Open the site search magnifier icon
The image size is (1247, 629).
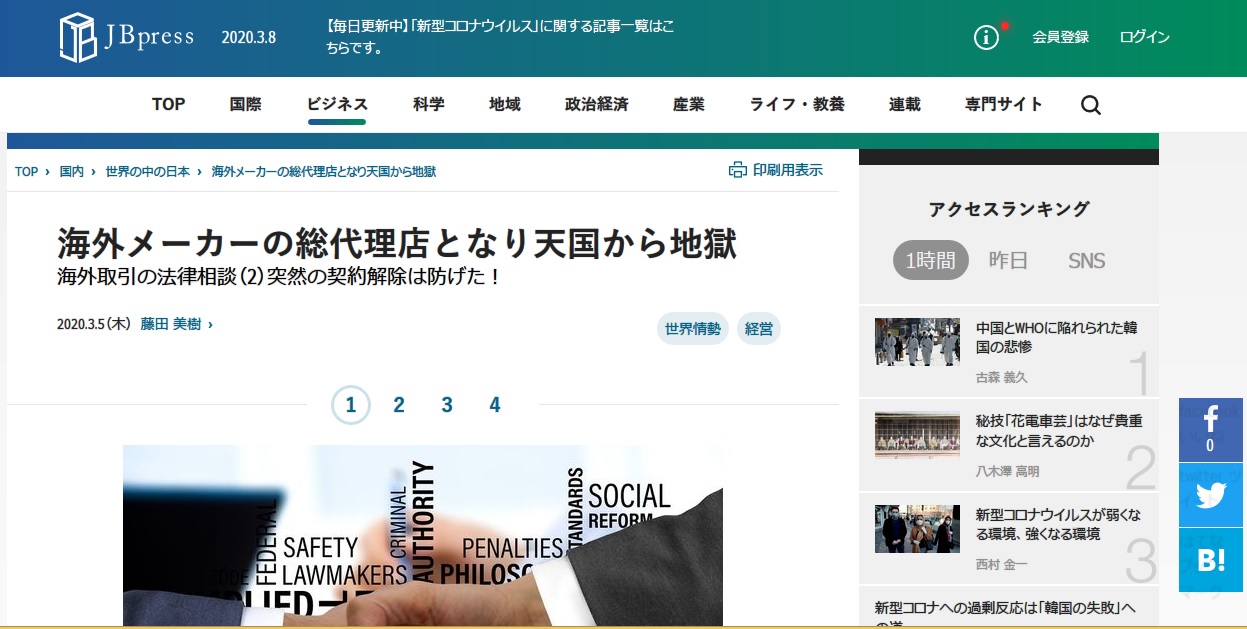[x=1090, y=104]
